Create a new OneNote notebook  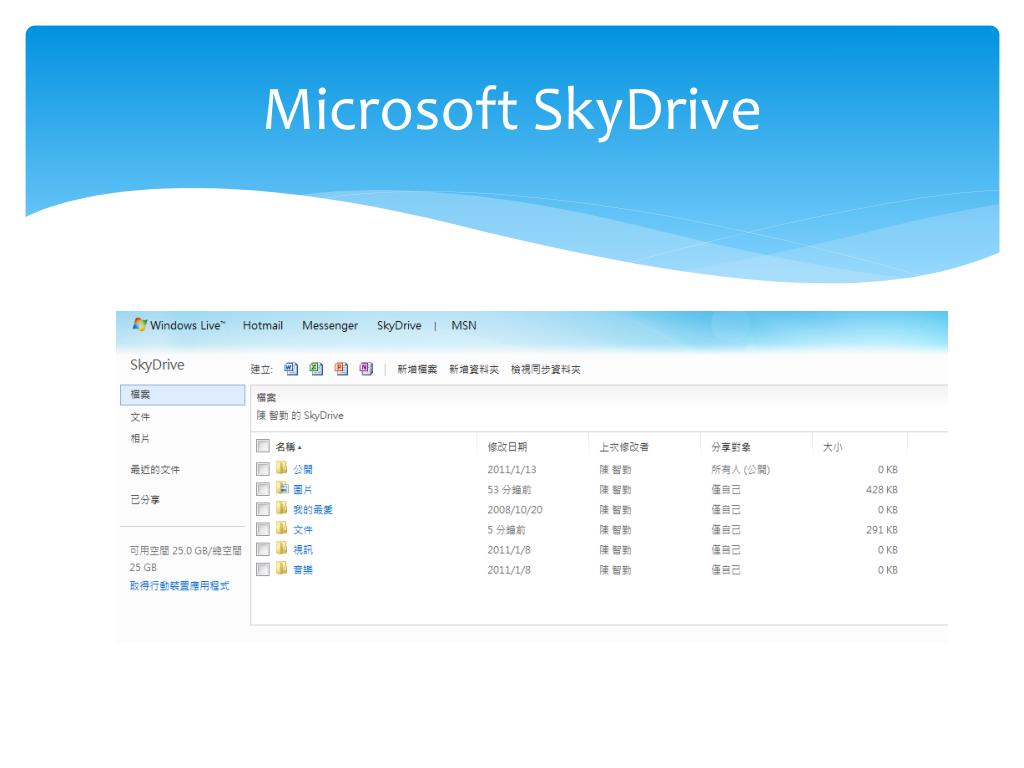(x=366, y=369)
